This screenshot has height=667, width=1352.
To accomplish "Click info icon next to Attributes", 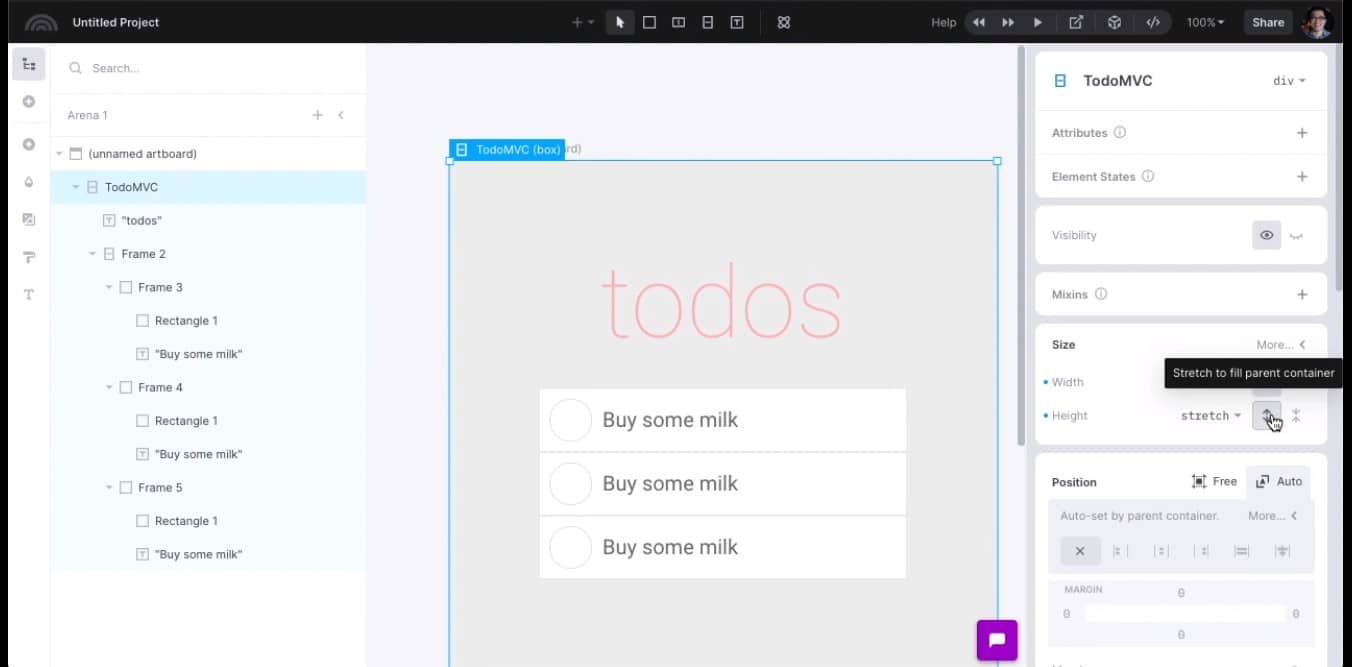I will tap(1120, 133).
